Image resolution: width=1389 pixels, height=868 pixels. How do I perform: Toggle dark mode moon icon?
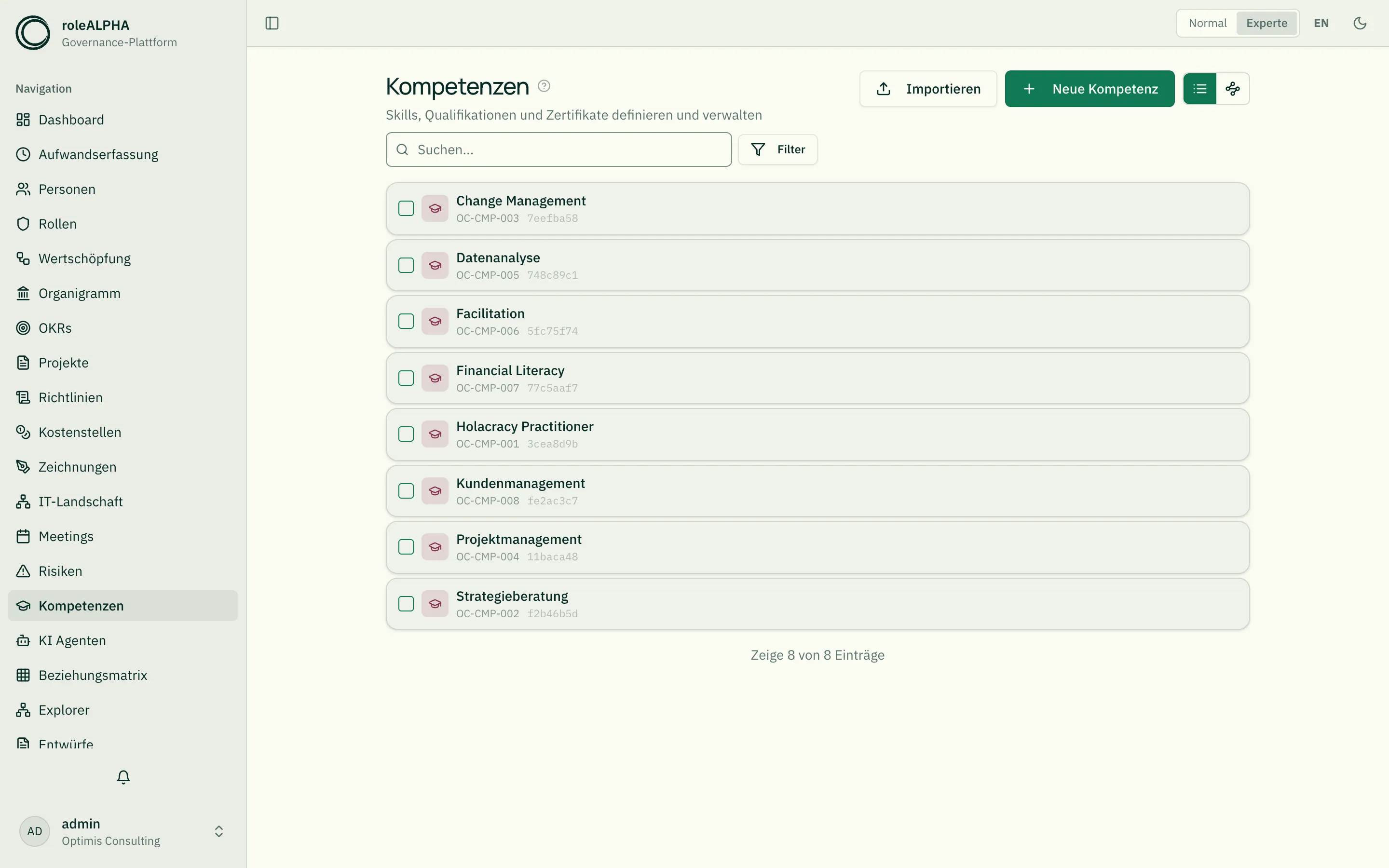(x=1360, y=23)
